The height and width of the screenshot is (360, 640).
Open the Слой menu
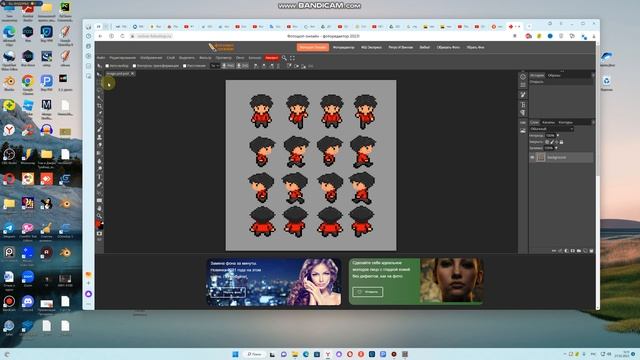tap(171, 58)
